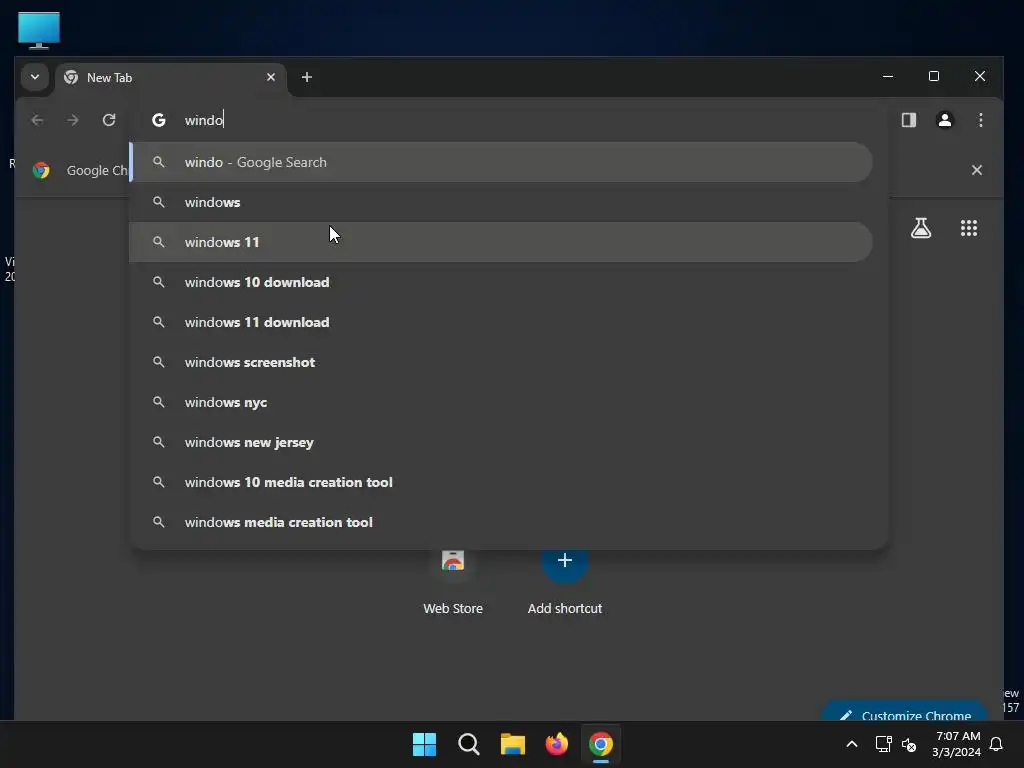This screenshot has width=1024, height=768.
Task: Show hidden system tray icons
Action: (852, 744)
